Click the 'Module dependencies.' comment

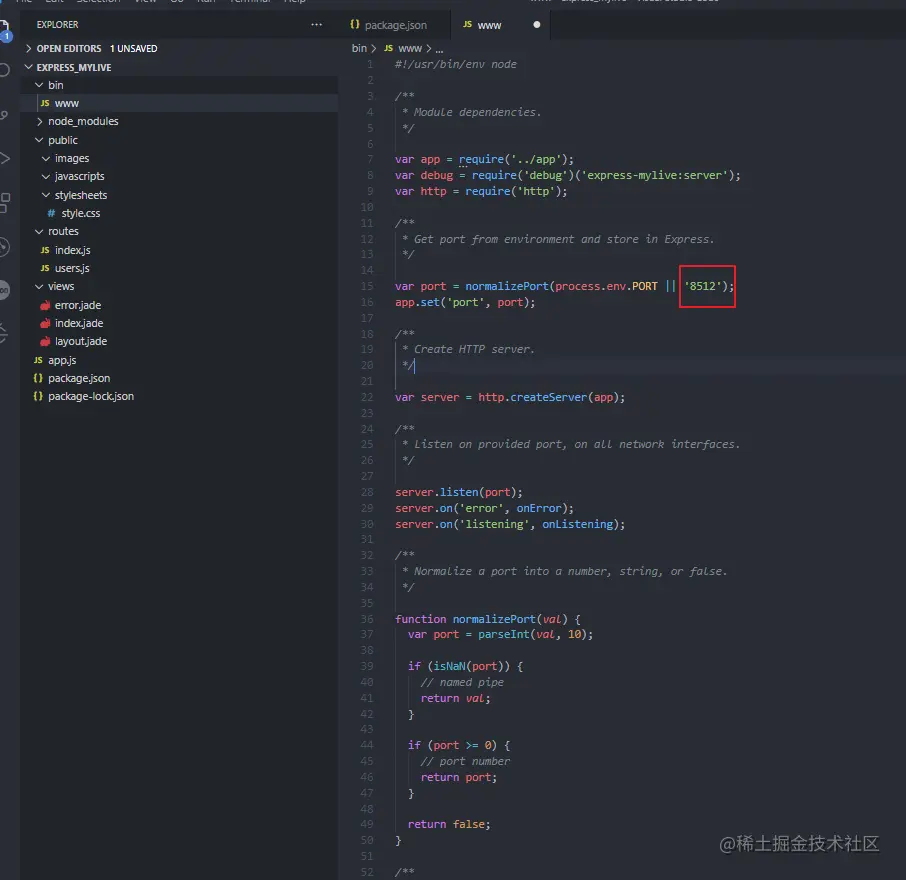(x=477, y=112)
